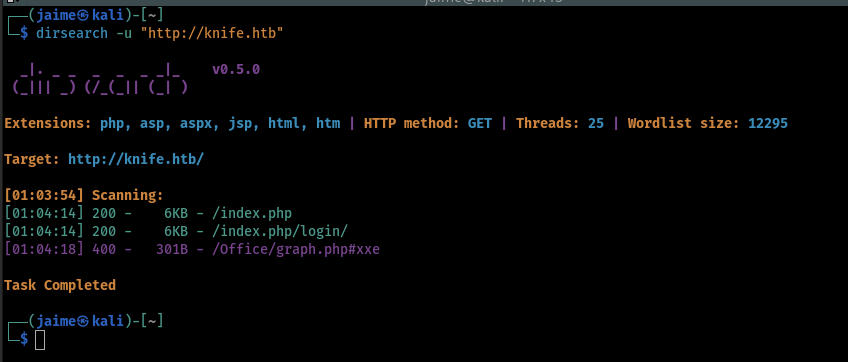The height and width of the screenshot is (362, 848).
Task: Click the Task Completed message
Action: tap(60, 285)
